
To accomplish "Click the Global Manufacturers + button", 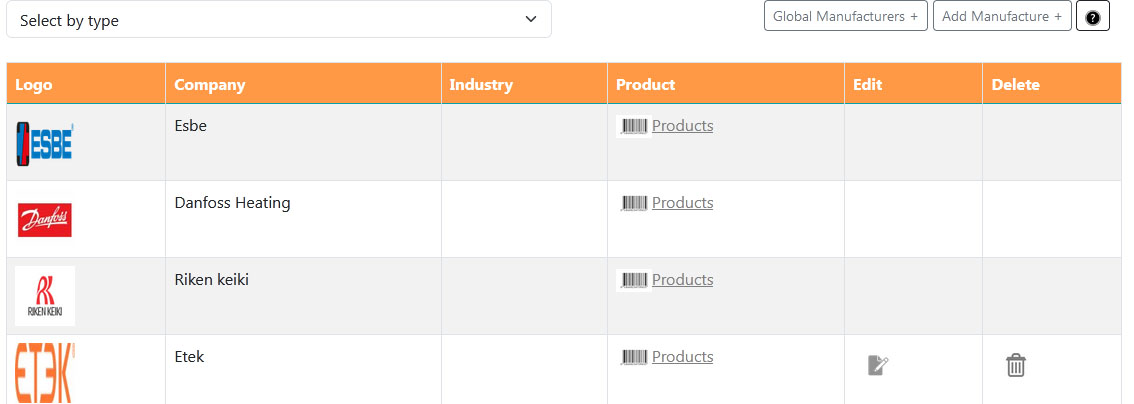I will (845, 16).
